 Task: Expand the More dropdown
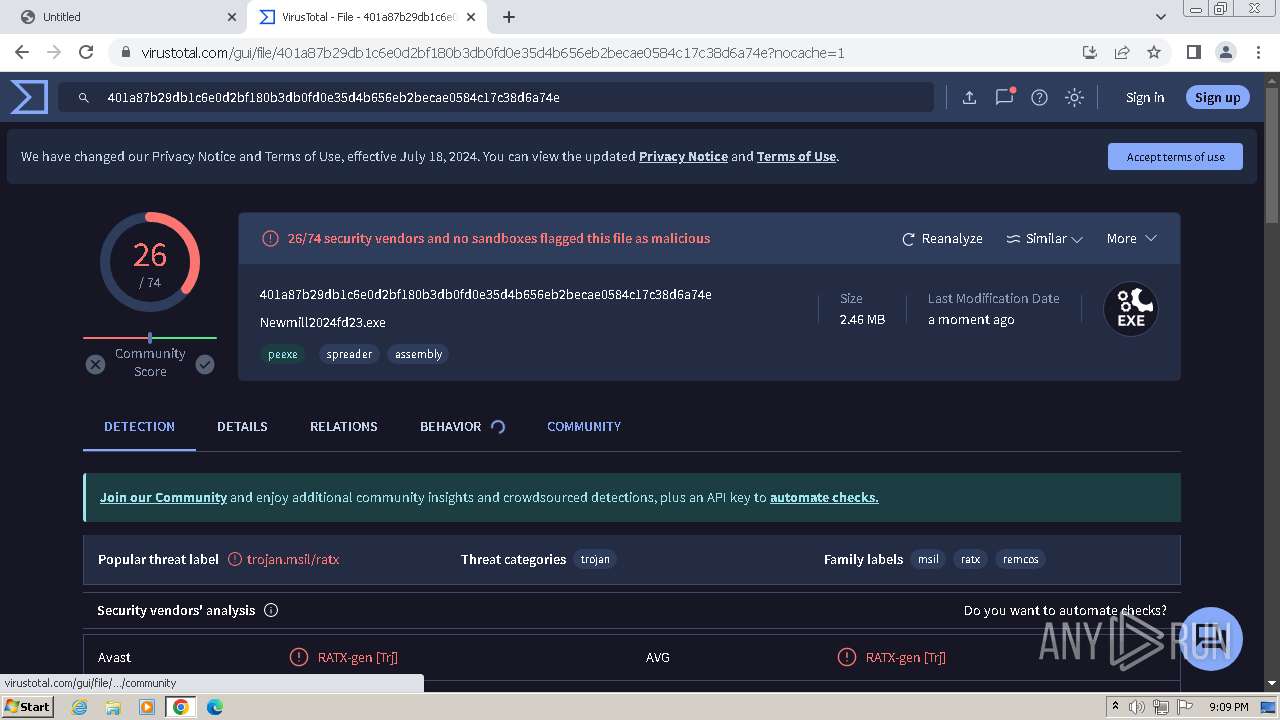(1131, 239)
